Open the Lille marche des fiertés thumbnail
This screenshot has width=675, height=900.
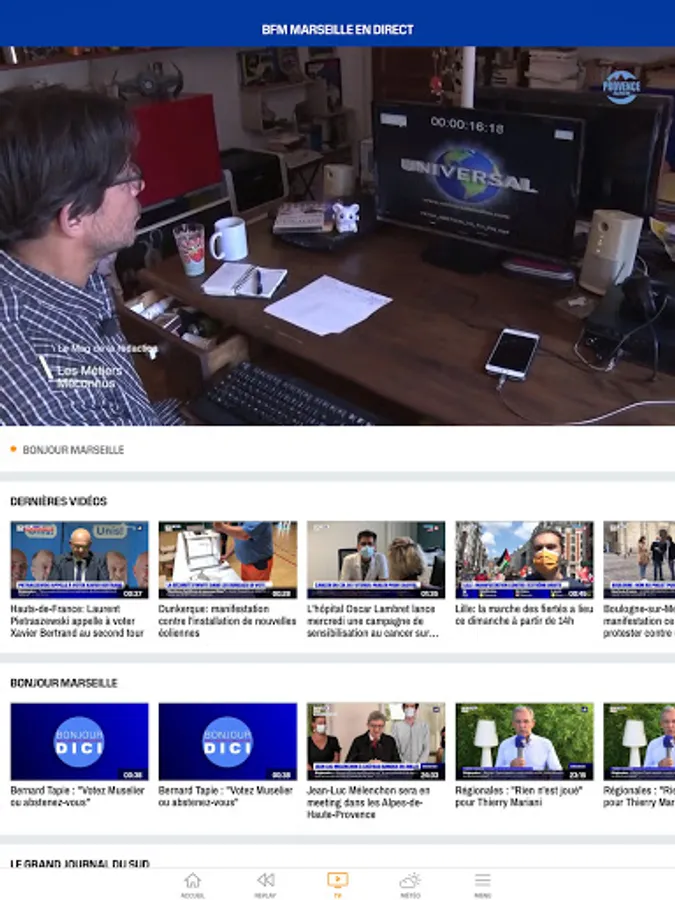525,560
